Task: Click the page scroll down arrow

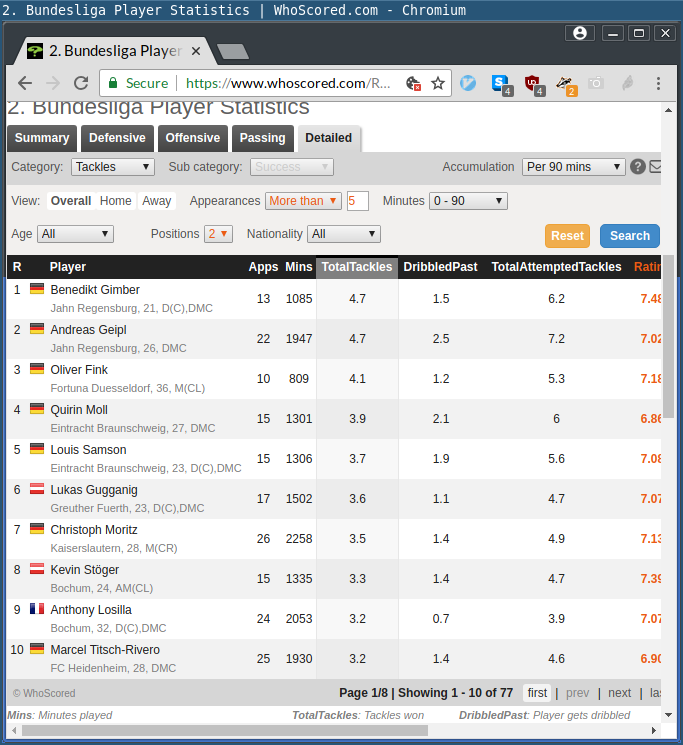Action: click(x=668, y=715)
